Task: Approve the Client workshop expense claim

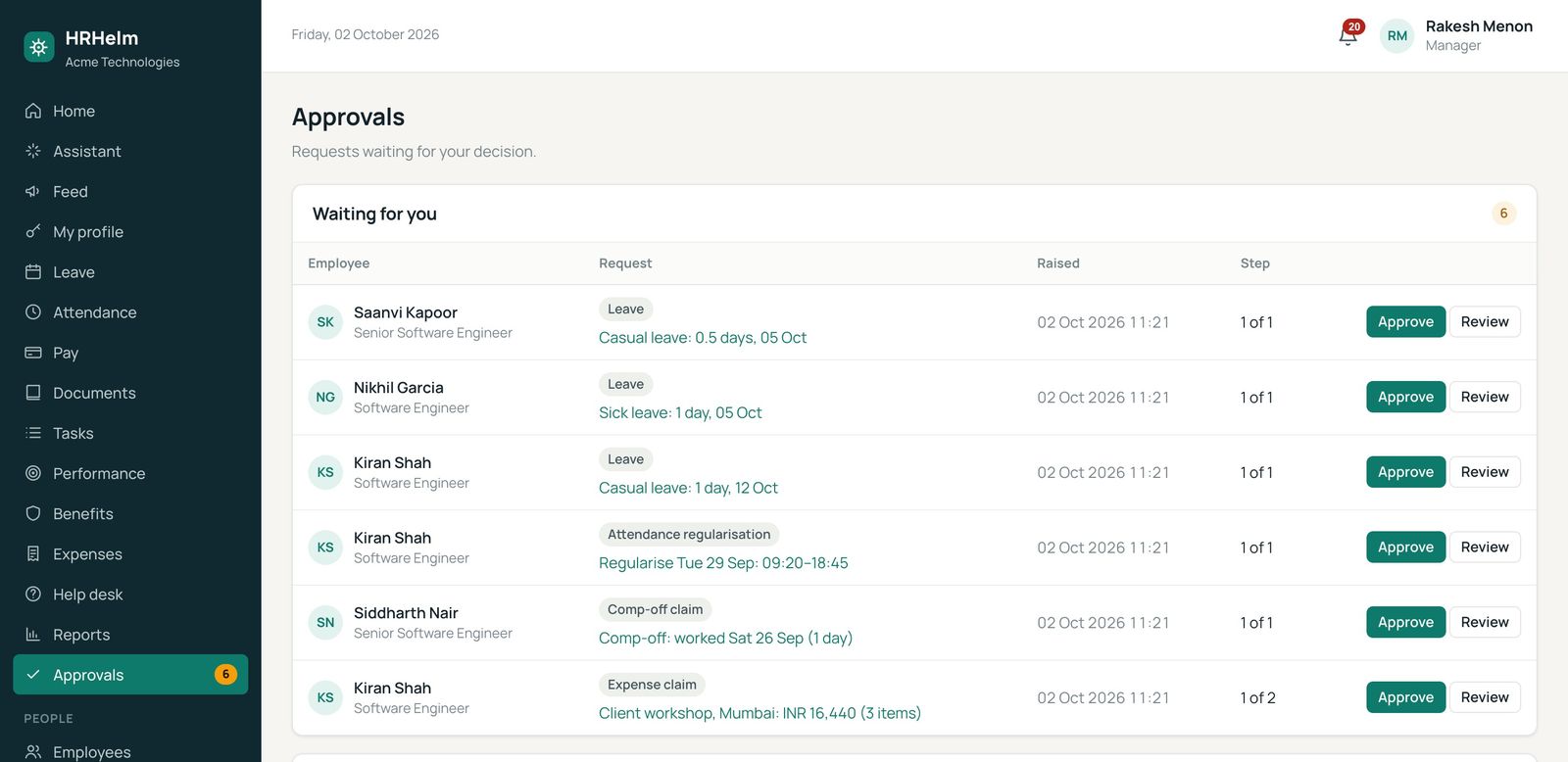Action: pos(1405,697)
